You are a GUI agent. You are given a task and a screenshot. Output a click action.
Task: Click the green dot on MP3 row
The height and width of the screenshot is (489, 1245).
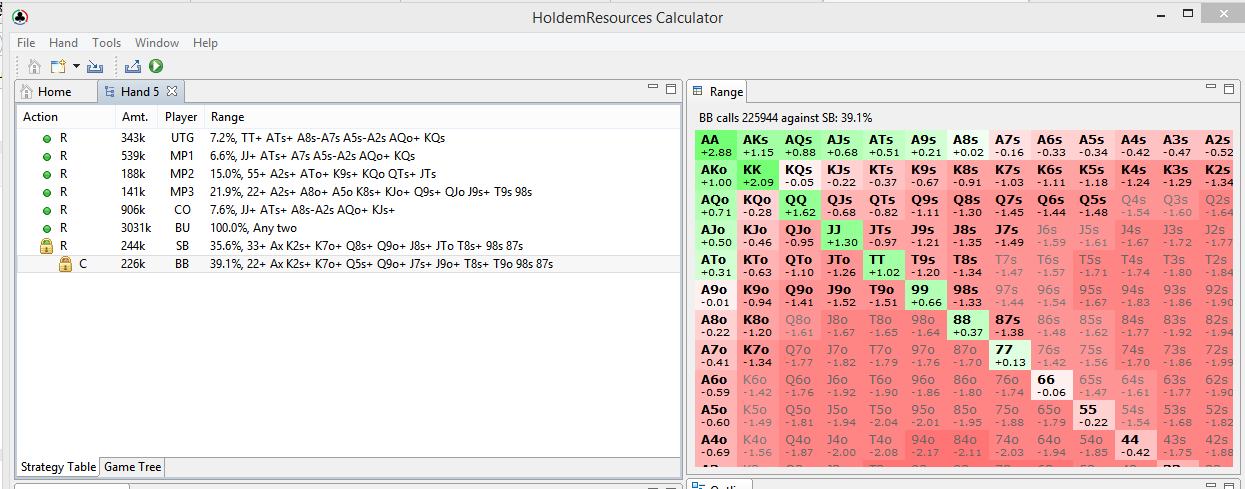tap(46, 192)
